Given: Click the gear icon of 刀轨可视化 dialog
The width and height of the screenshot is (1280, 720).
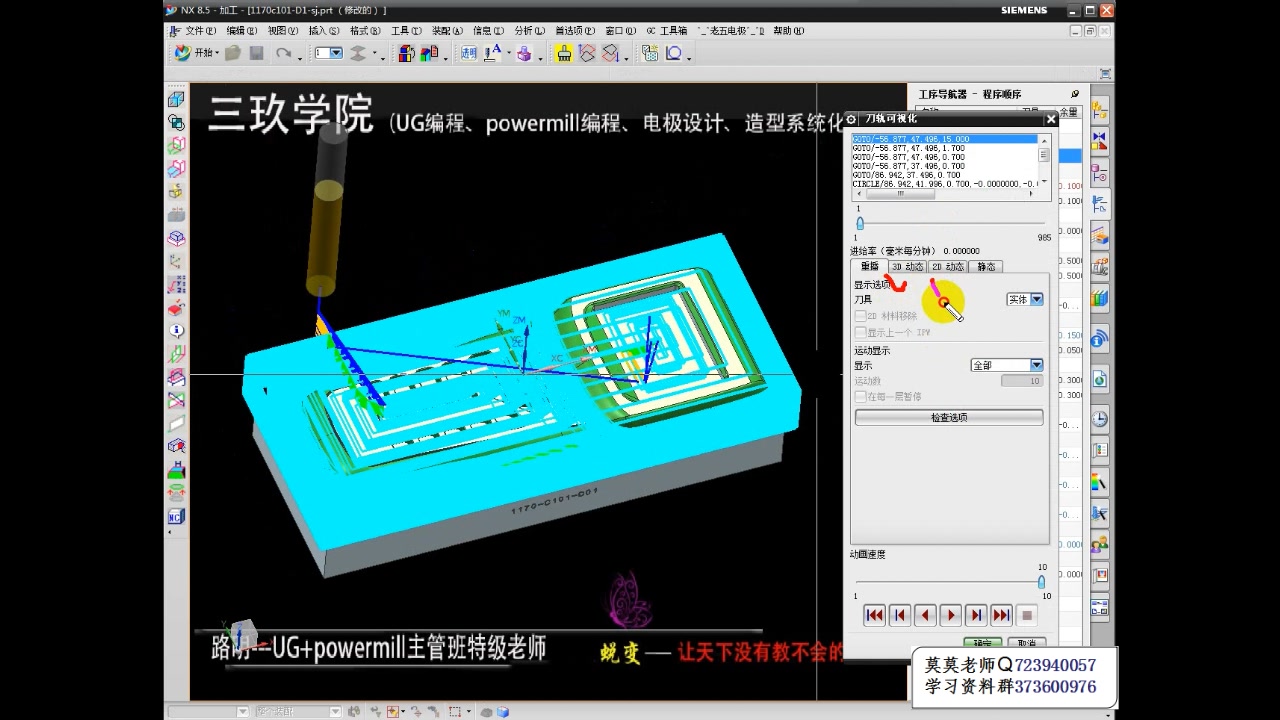Looking at the screenshot, I should 852,119.
